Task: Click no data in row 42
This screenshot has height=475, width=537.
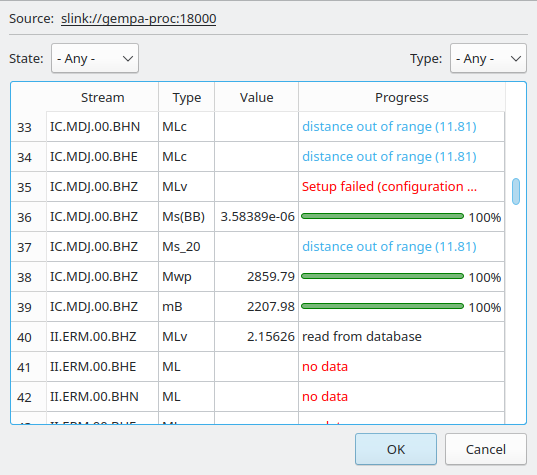Action: point(325,397)
